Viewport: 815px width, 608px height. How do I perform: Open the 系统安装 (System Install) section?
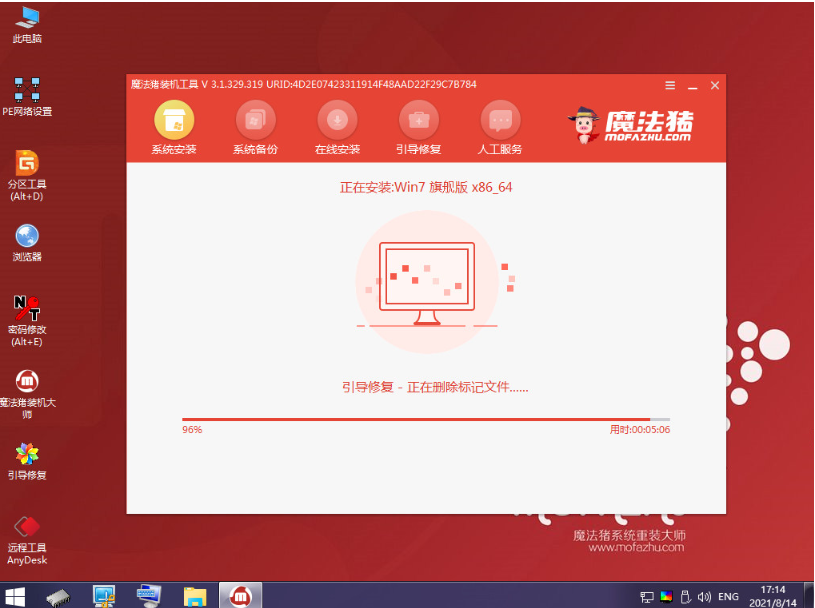[x=174, y=121]
